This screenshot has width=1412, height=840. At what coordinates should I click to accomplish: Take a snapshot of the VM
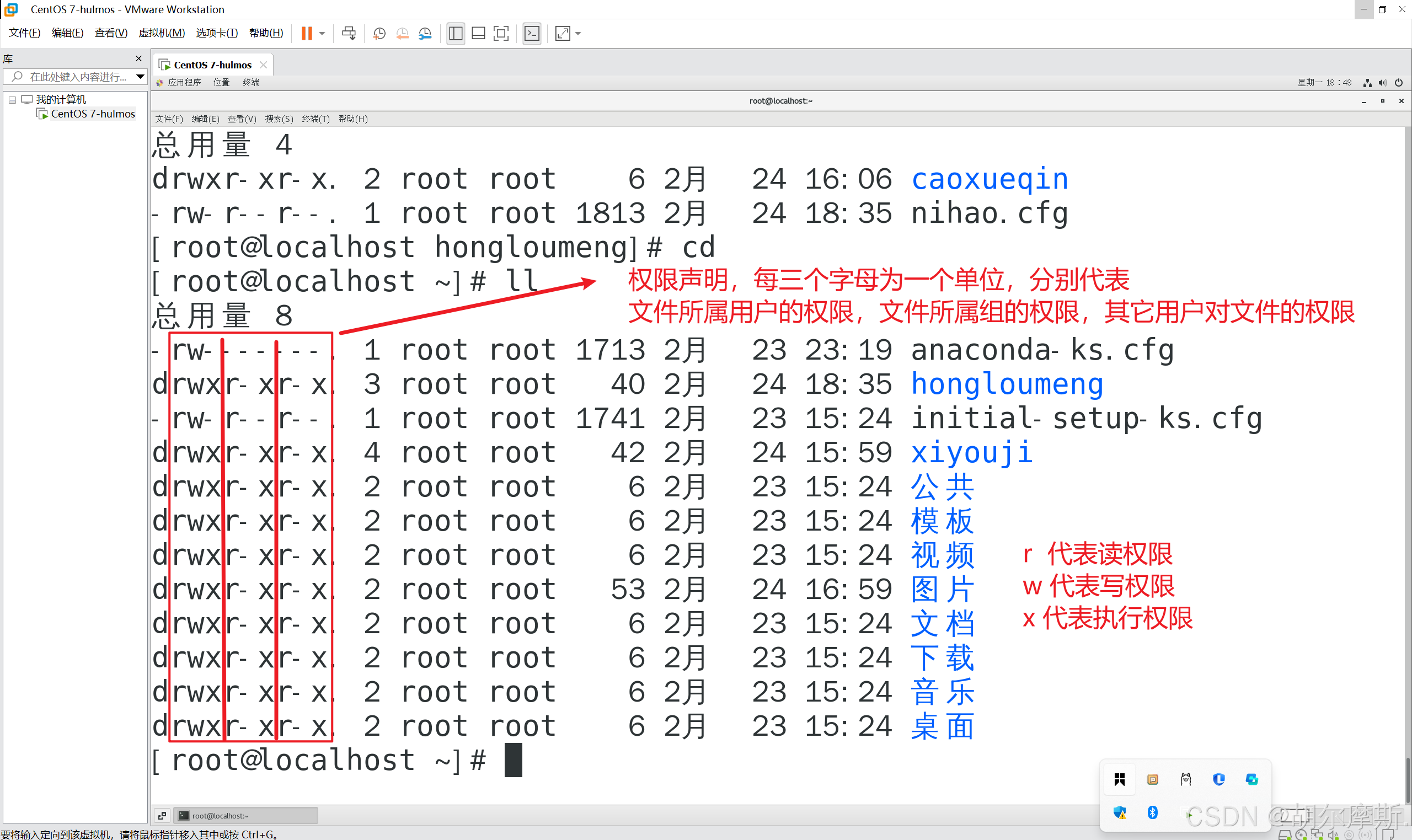379,34
